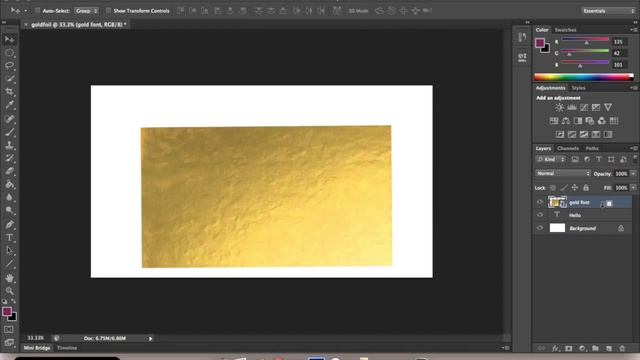
Task: Add a Vibrance adjustment
Action: tap(608, 107)
